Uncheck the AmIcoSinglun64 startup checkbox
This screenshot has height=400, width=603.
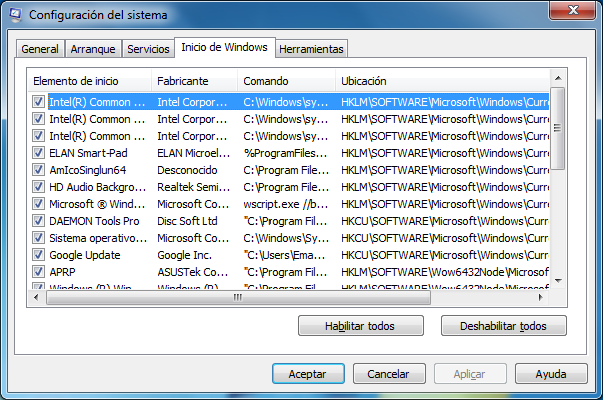[x=38, y=170]
